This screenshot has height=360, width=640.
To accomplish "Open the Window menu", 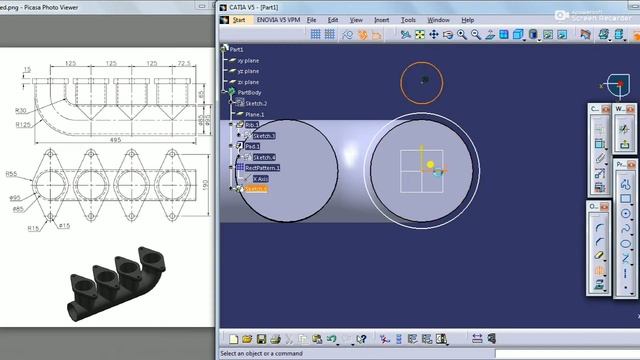I will (438, 20).
